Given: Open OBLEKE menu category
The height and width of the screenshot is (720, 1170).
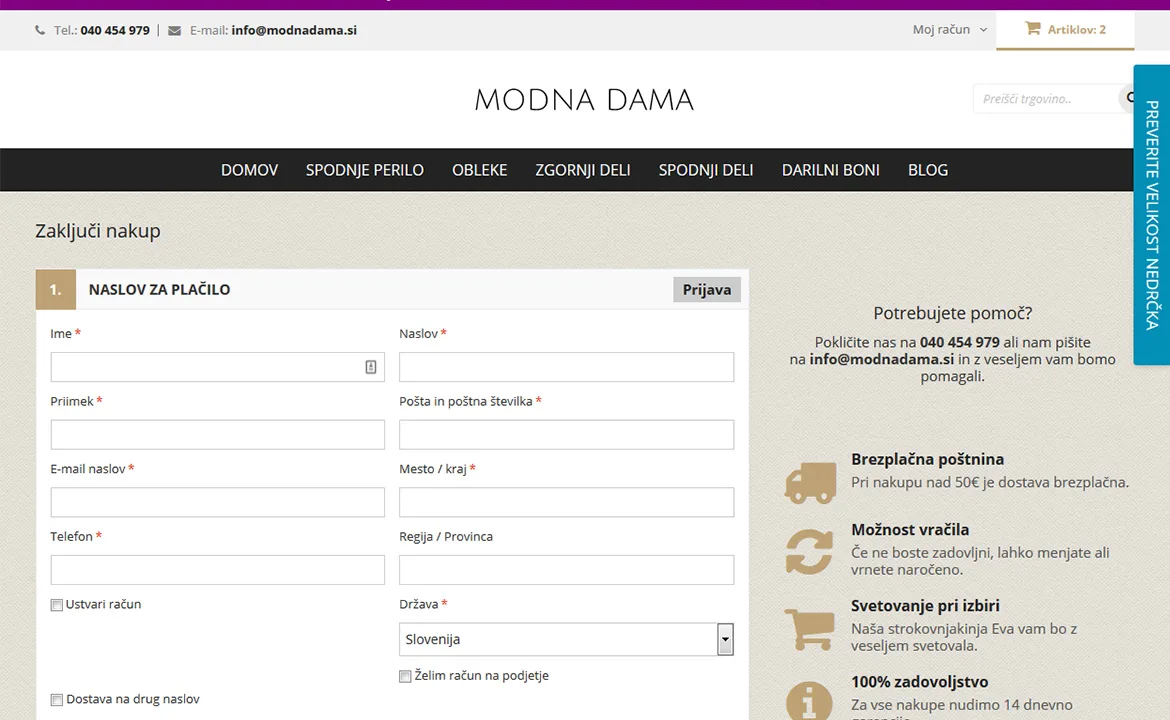Looking at the screenshot, I should pyautogui.click(x=479, y=170).
